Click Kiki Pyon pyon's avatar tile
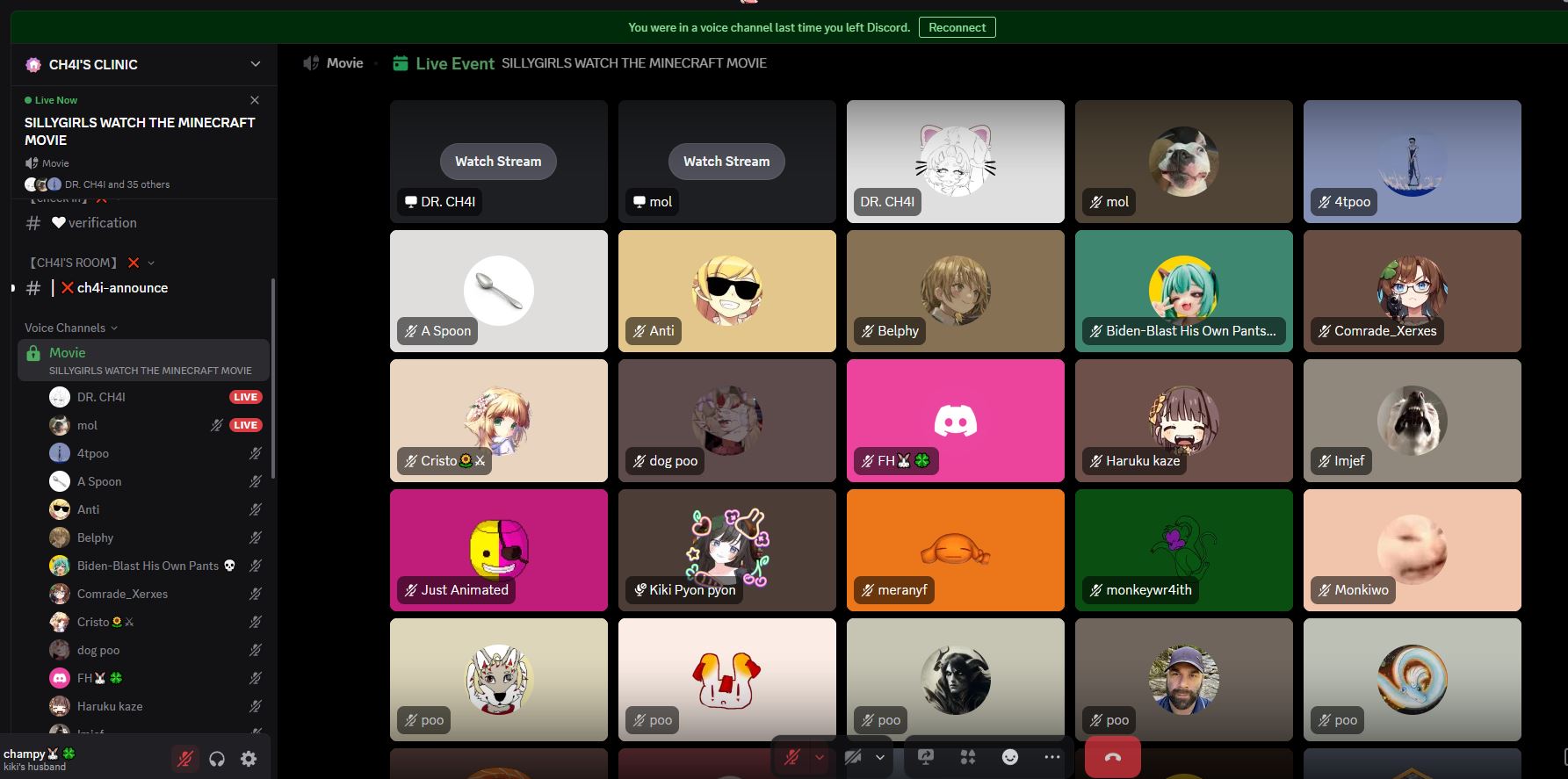Screen dimensions: 1568x779 [727, 550]
